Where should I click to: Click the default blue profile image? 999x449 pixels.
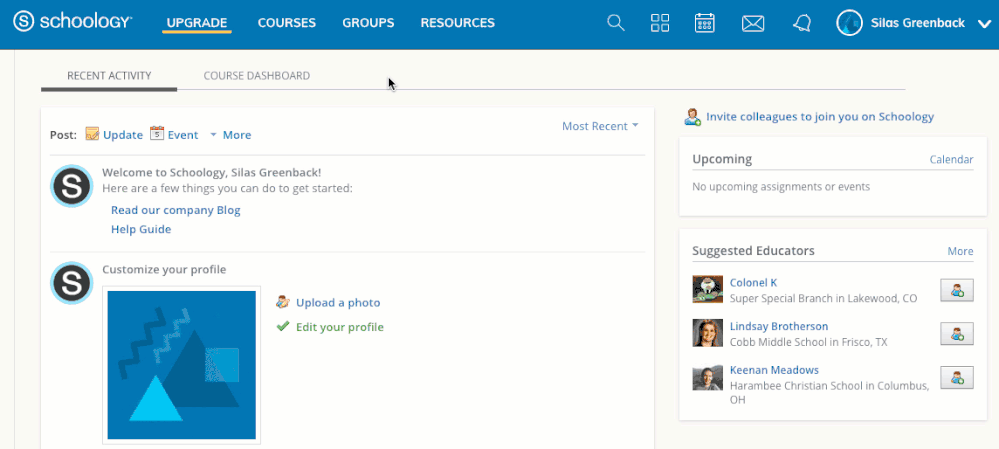(x=182, y=365)
